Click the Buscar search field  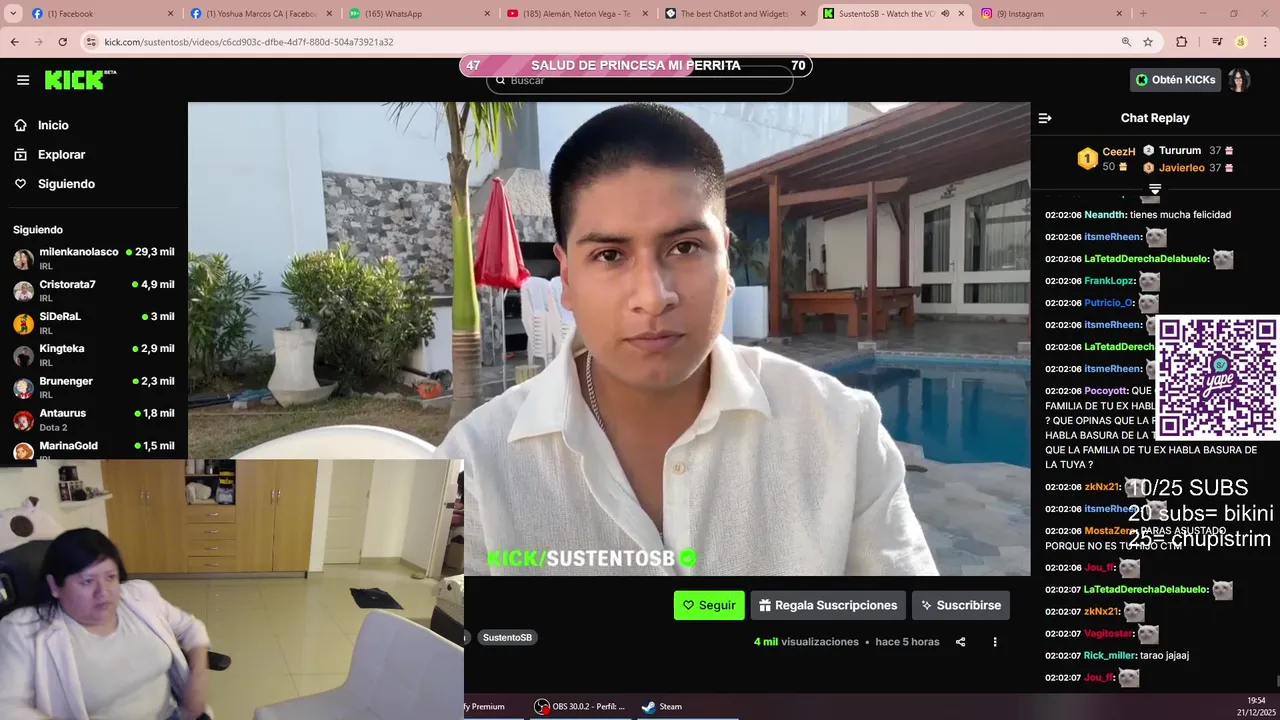(x=640, y=81)
